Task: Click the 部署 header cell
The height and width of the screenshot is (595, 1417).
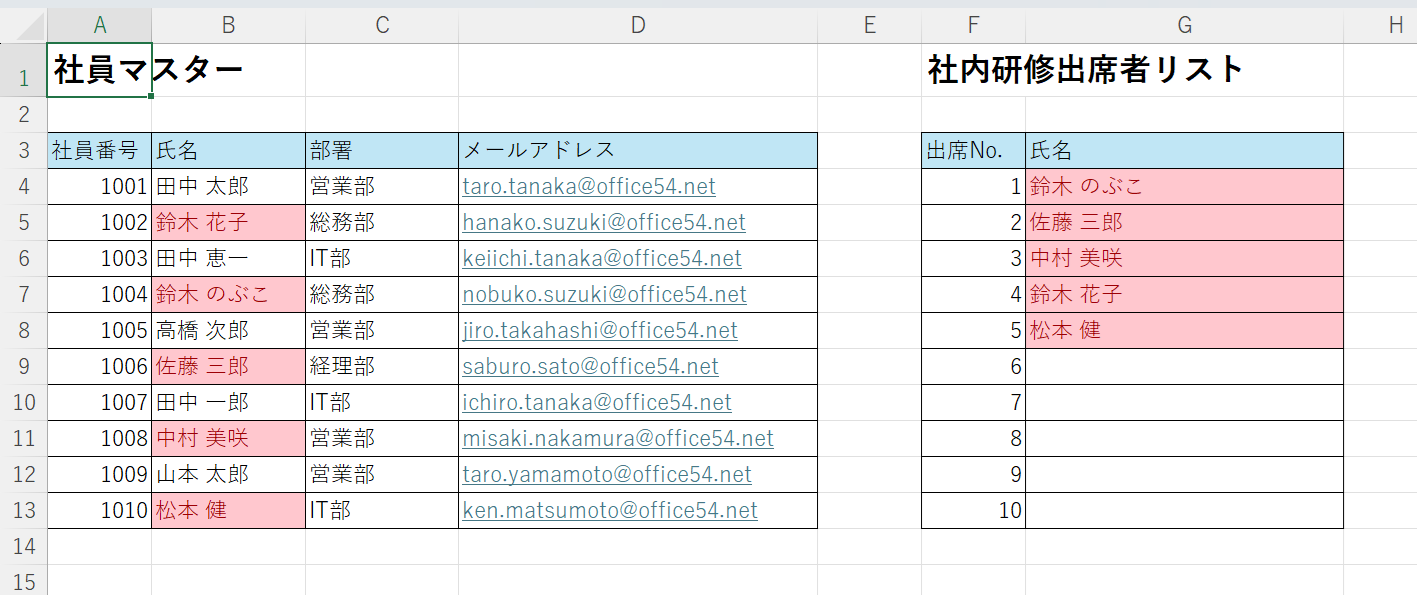Action: [x=382, y=150]
